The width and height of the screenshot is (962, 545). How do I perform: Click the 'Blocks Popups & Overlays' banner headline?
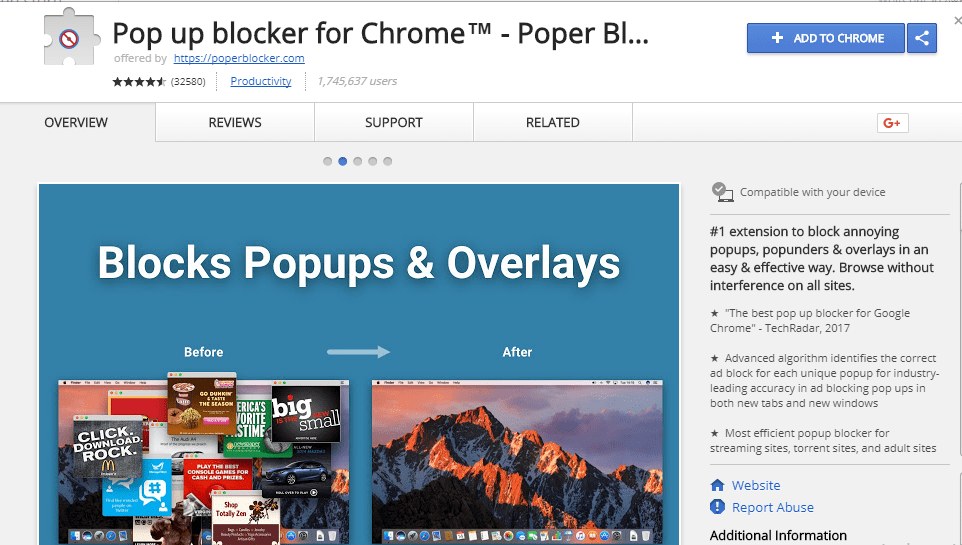(x=359, y=263)
